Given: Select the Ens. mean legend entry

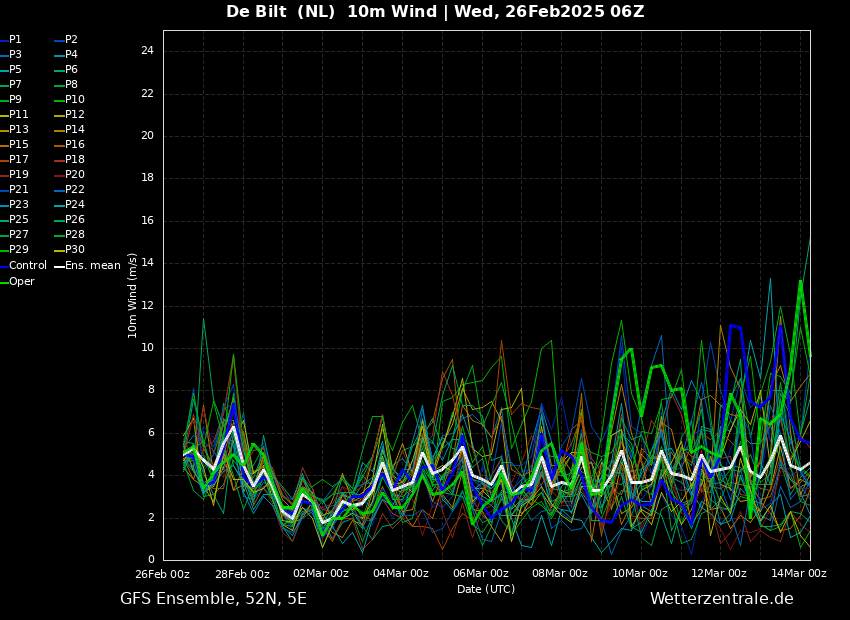Looking at the screenshot, I should (x=87, y=266).
